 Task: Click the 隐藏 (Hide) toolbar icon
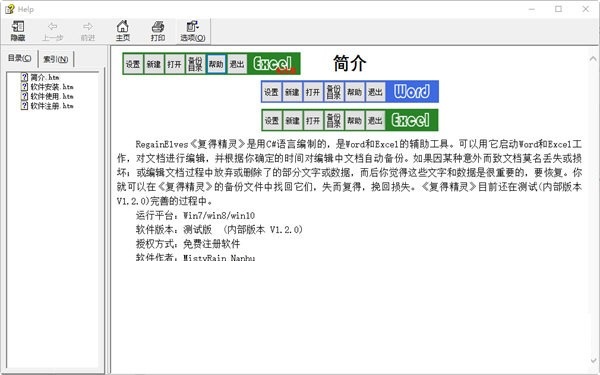click(x=18, y=31)
